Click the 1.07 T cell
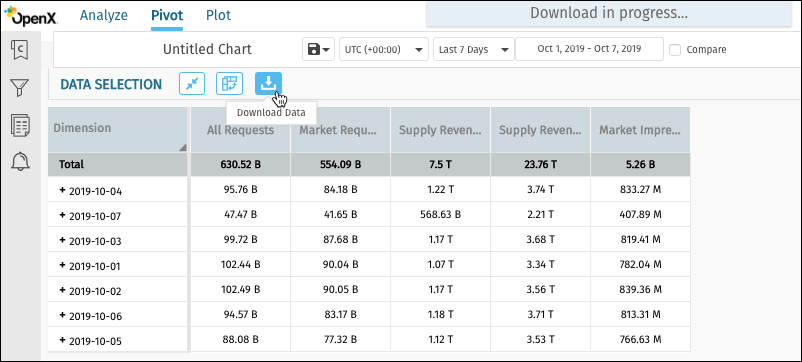 click(x=440, y=264)
